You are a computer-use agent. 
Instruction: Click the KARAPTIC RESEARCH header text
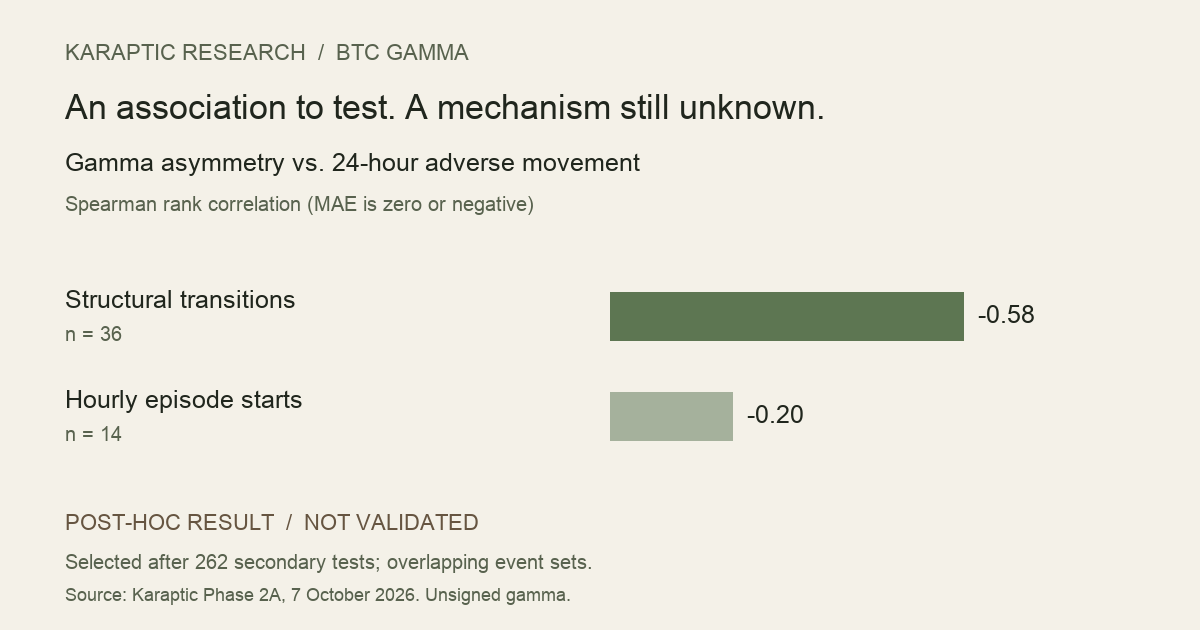185,53
